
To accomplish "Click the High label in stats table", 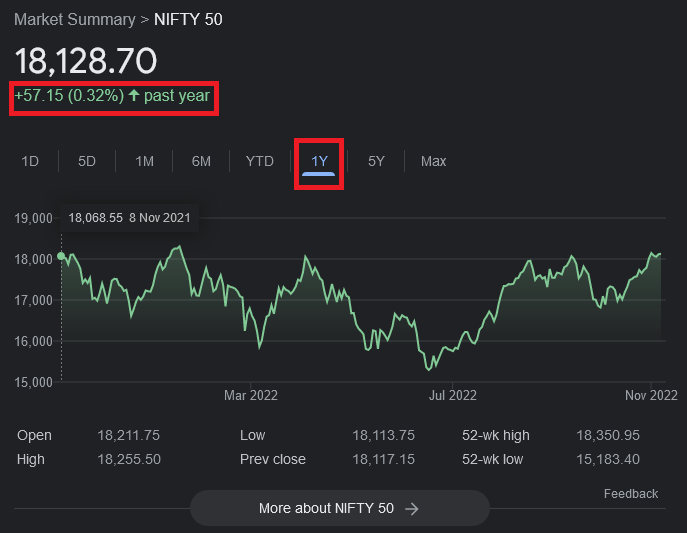I will [x=31, y=459].
